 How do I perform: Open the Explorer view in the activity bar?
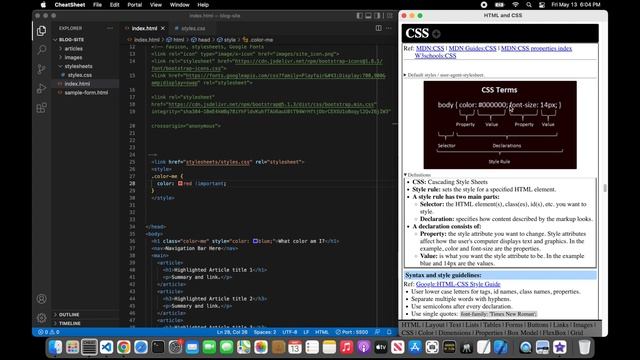tap(41, 31)
